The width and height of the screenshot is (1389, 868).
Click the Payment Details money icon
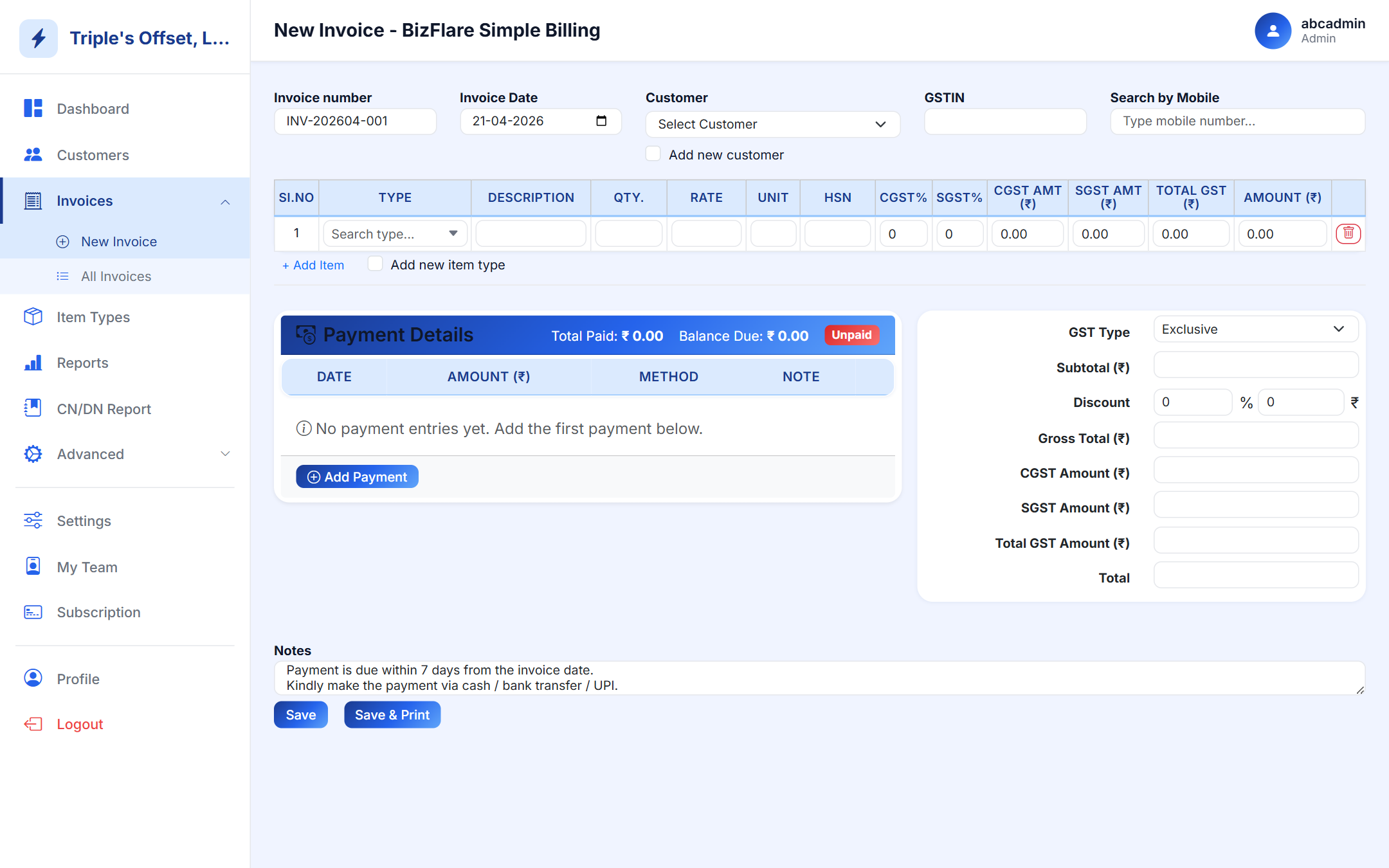pos(305,335)
